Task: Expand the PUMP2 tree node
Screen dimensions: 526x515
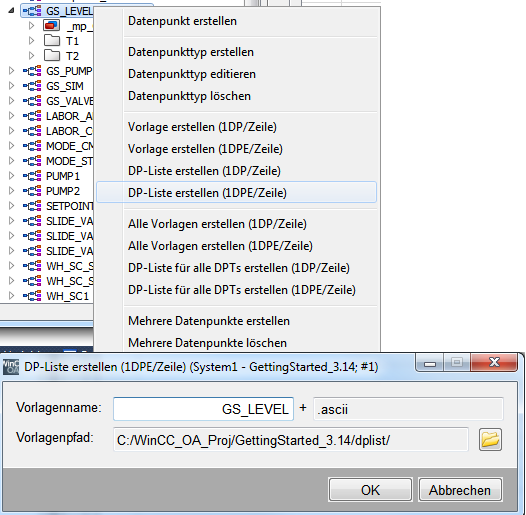Action: click(11, 191)
